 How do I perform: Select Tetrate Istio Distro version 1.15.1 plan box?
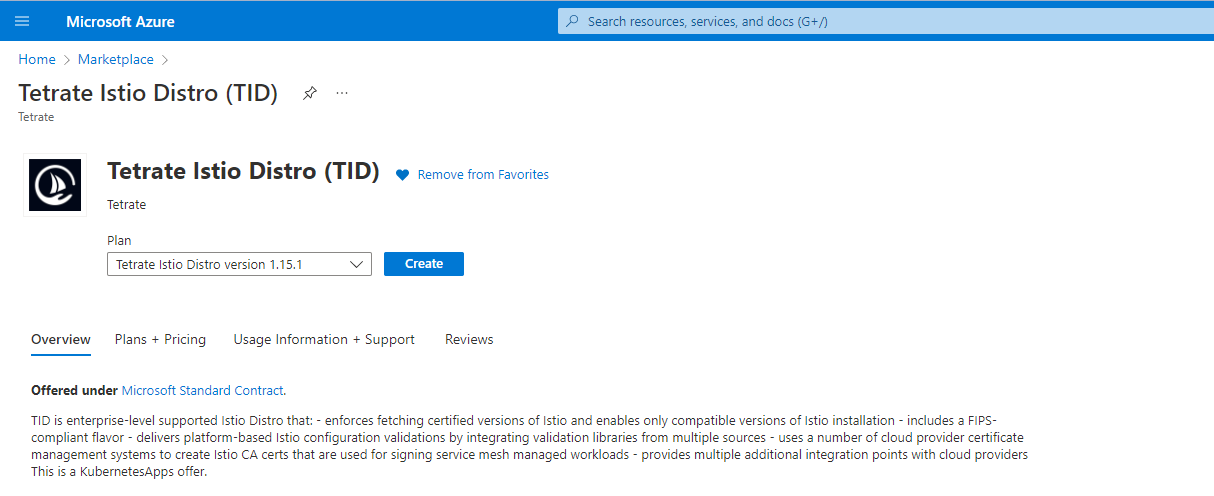tap(230, 264)
